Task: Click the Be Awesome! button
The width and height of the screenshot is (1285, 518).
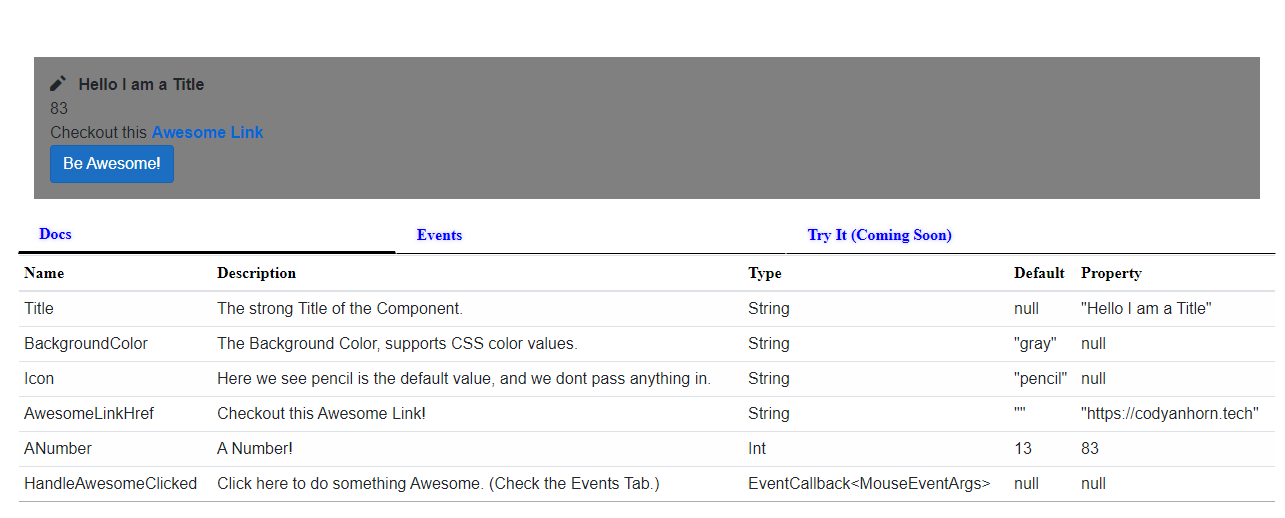Action: [112, 164]
